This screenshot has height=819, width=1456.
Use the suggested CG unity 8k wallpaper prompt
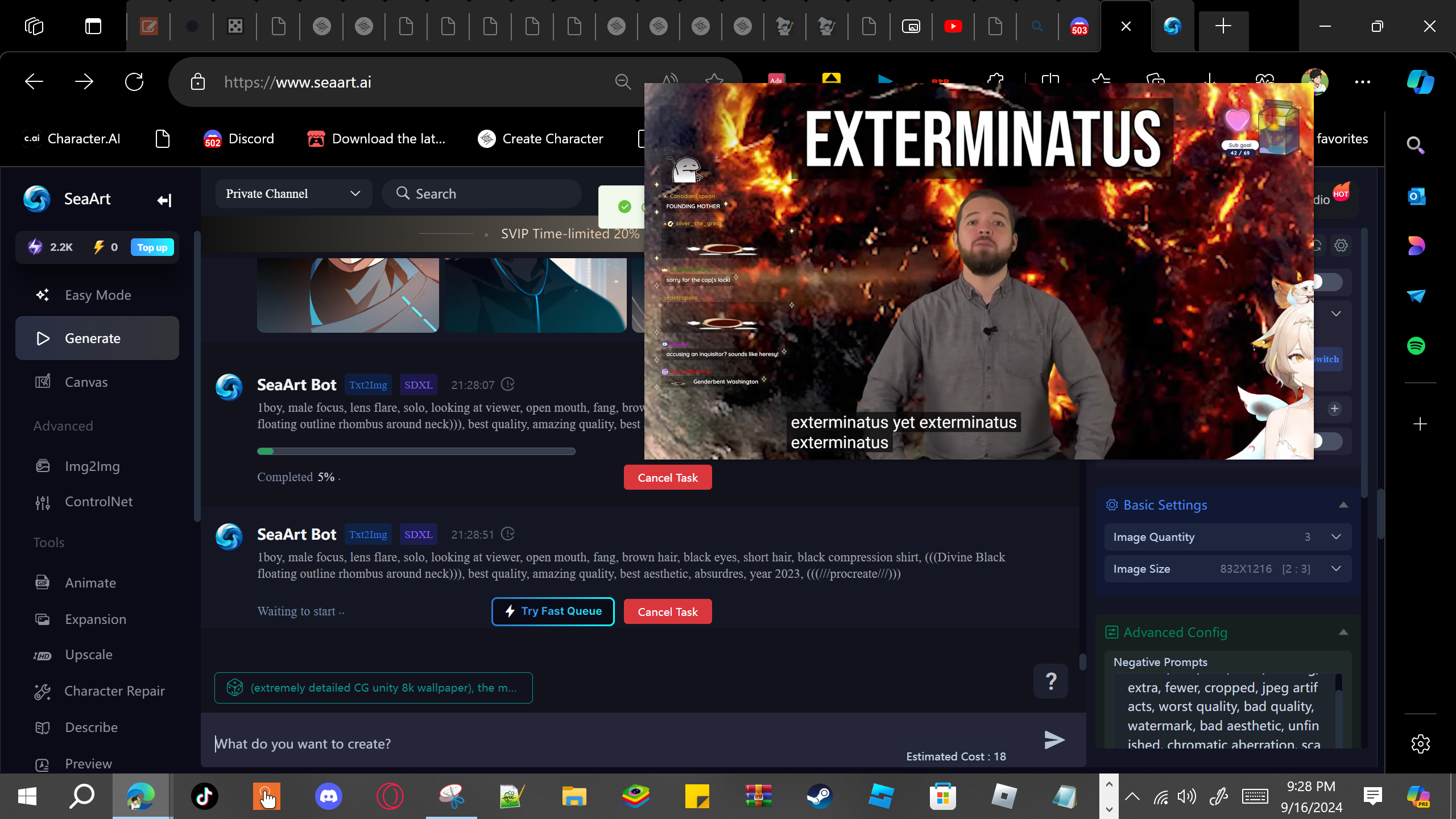coord(374,688)
